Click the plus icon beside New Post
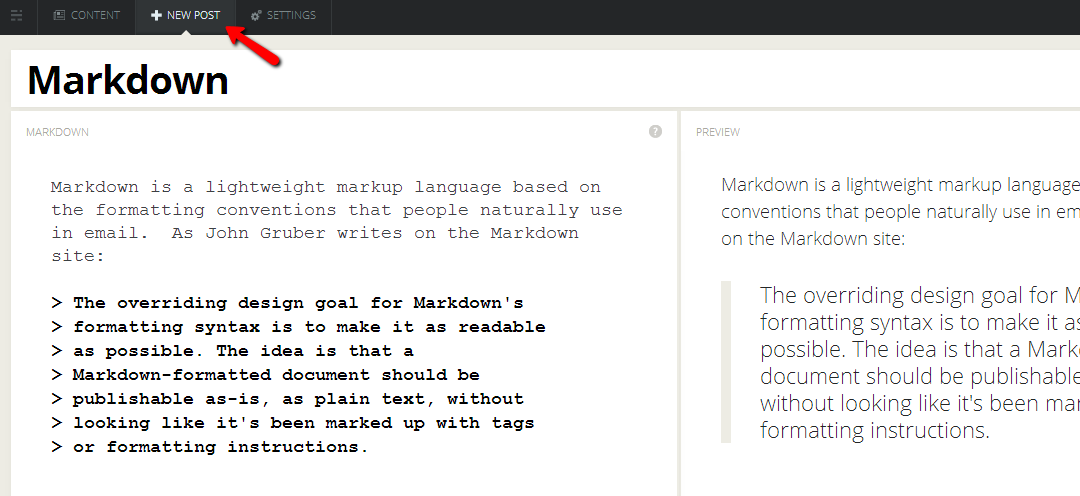The height and width of the screenshot is (496, 1080). [x=156, y=16]
